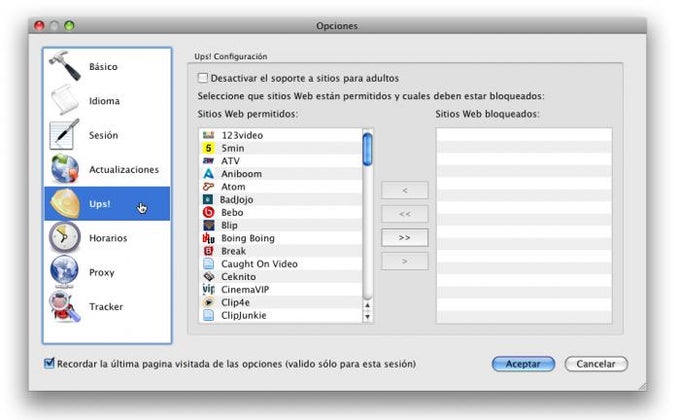Click the 123video site icon
680x420 pixels.
coord(209,135)
